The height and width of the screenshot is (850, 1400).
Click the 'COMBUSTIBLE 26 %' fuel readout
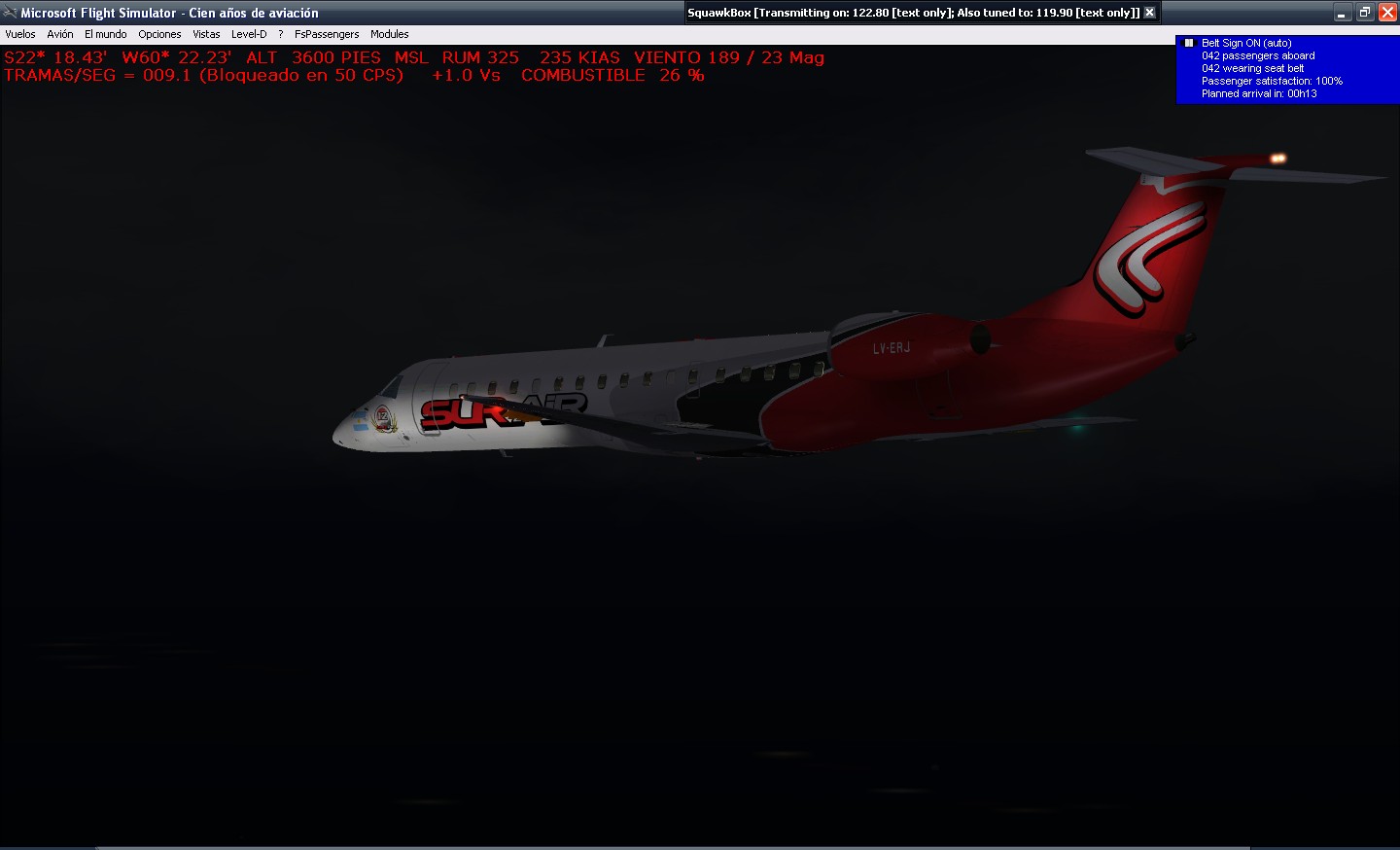coord(612,75)
